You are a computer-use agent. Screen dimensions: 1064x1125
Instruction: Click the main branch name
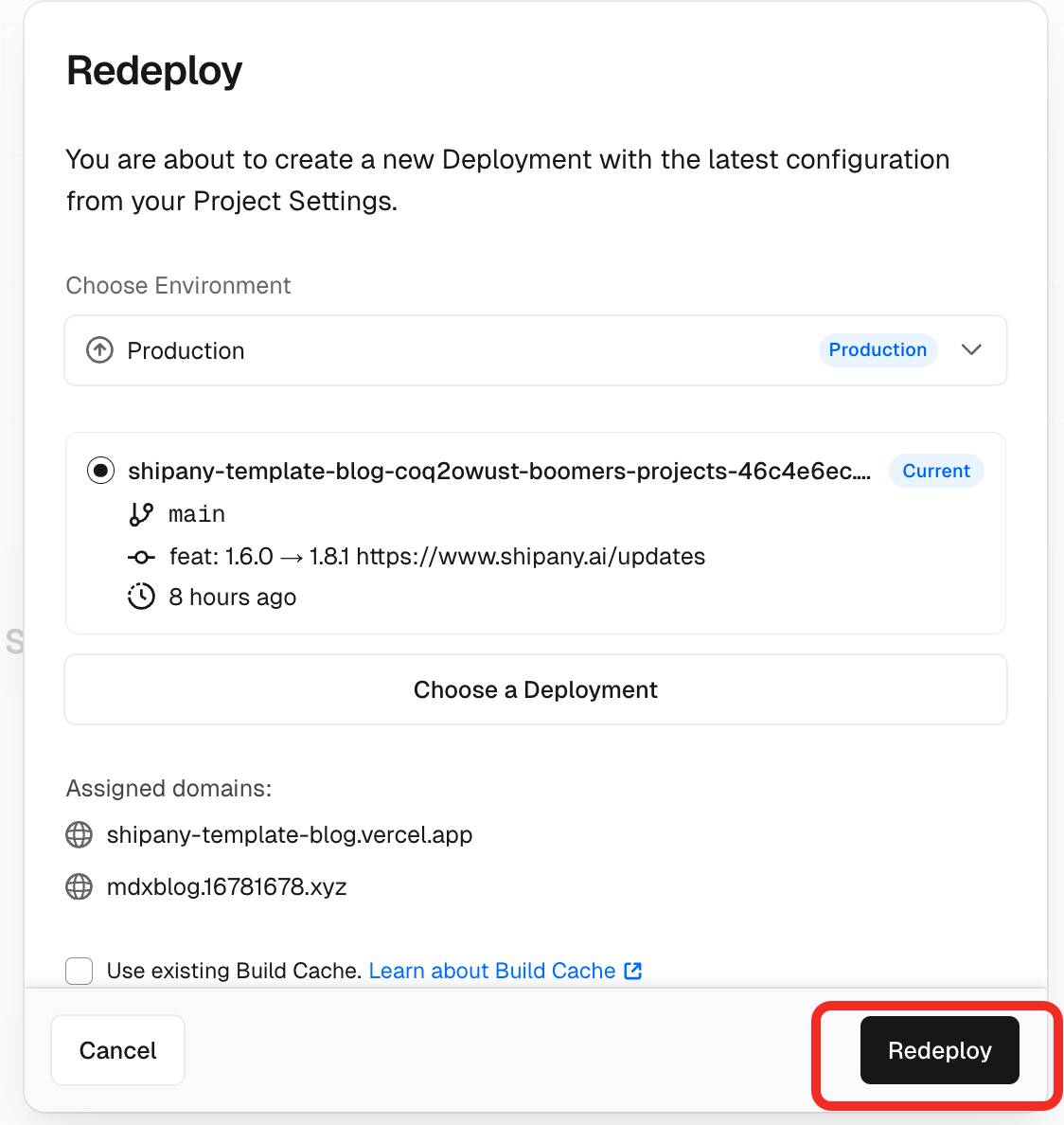[197, 514]
